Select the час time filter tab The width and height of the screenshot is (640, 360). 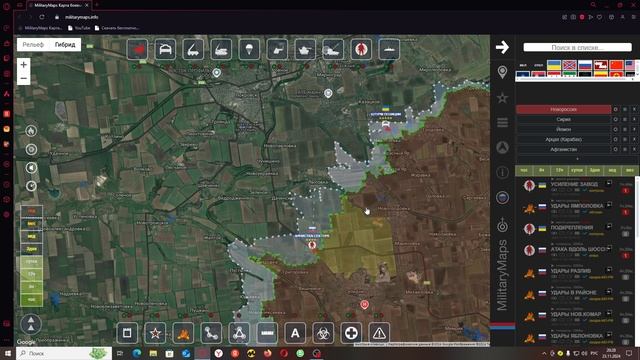[524, 170]
